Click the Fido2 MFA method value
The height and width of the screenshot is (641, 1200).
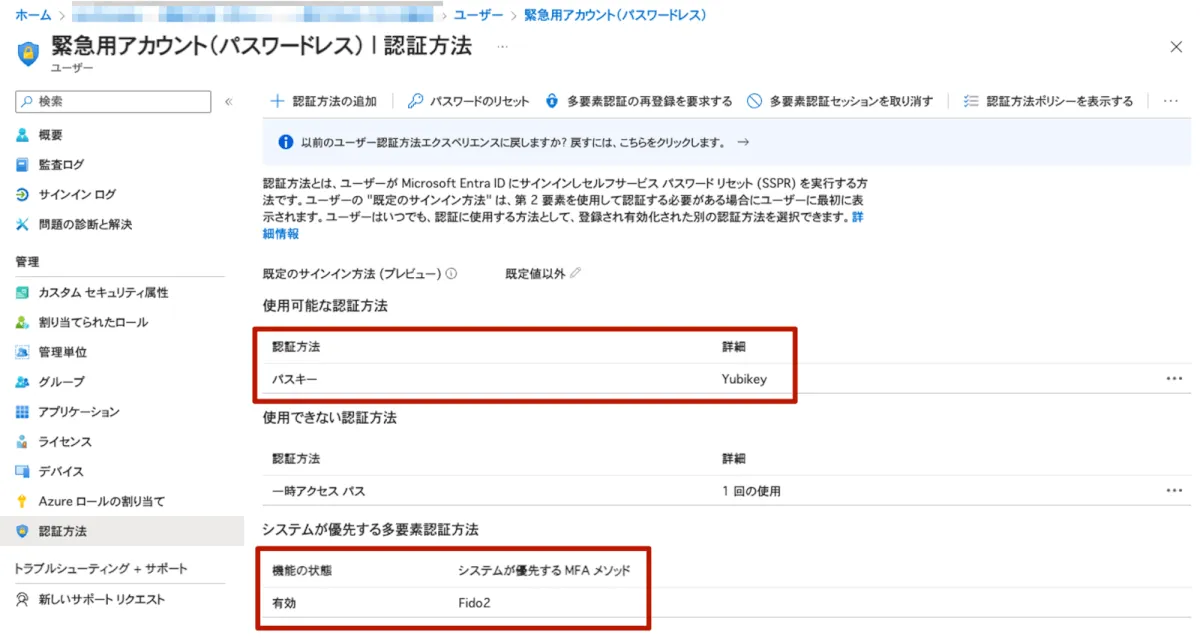pos(474,603)
